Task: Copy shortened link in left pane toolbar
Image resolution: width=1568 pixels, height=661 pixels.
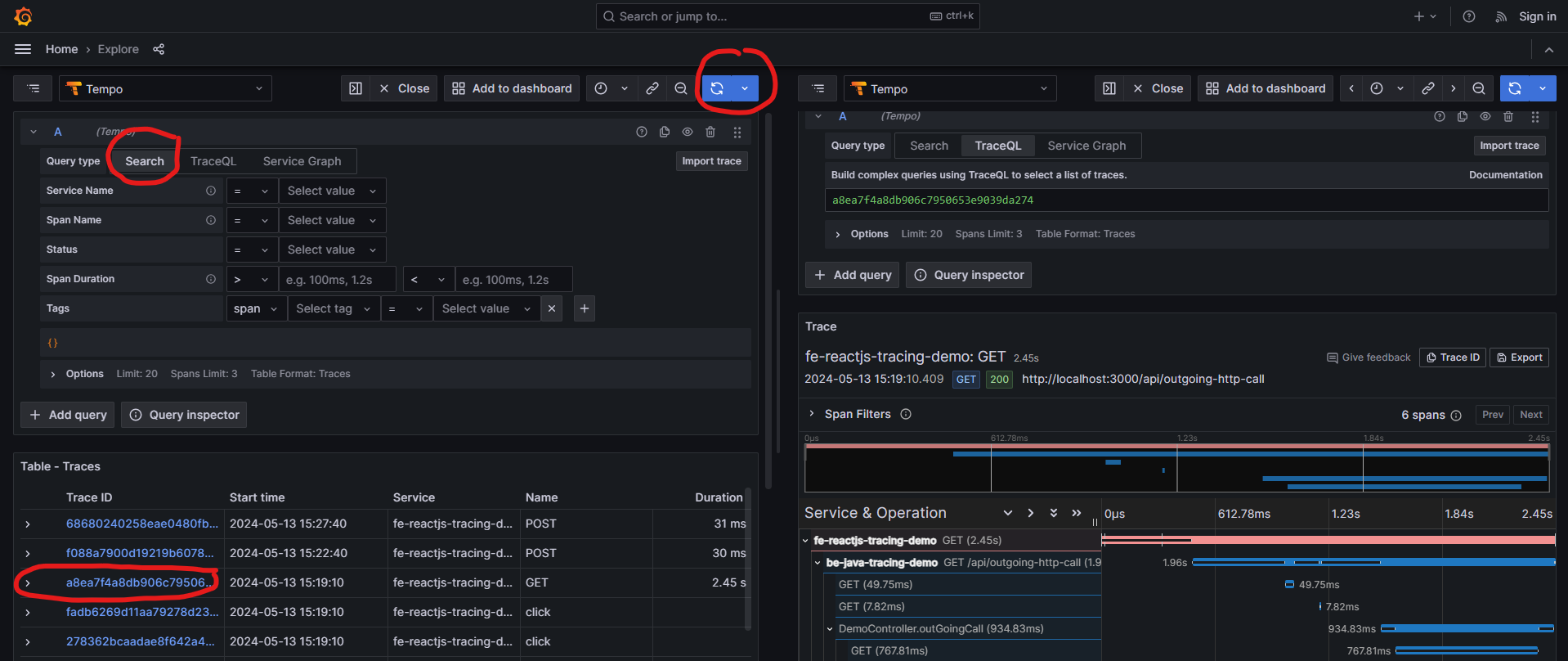Action: pos(652,88)
